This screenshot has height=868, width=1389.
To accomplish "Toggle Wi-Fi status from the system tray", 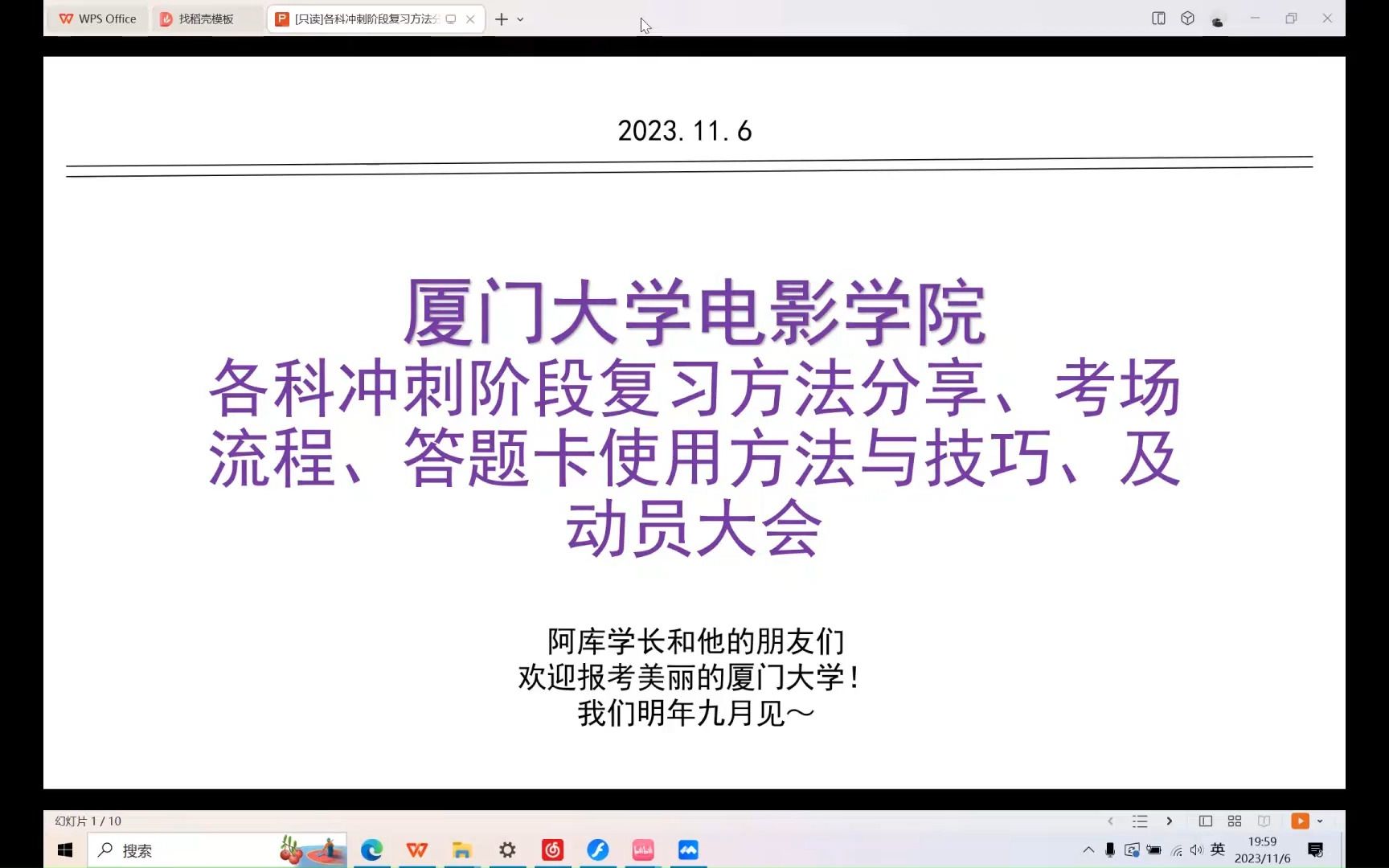I will [1176, 850].
